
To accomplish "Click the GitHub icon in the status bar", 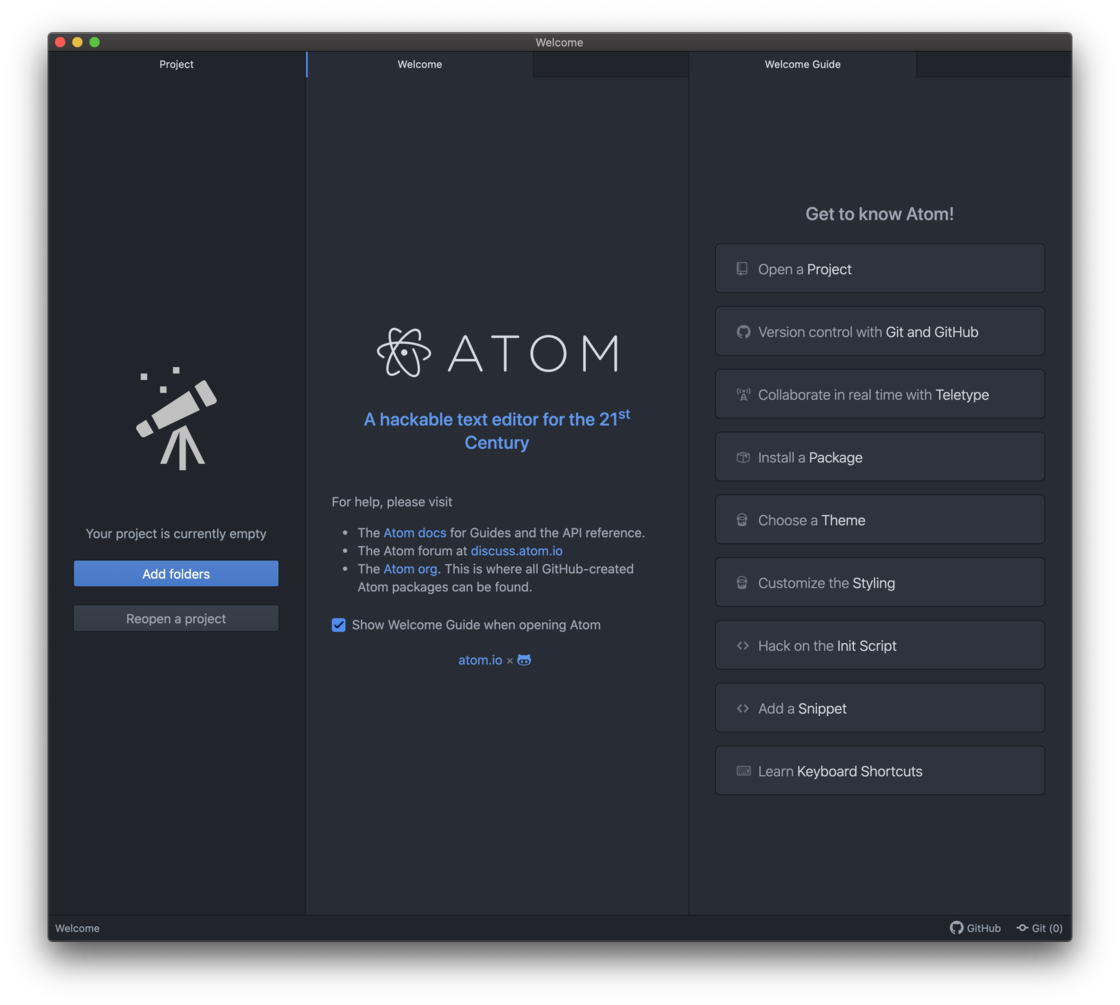I will click(x=955, y=928).
